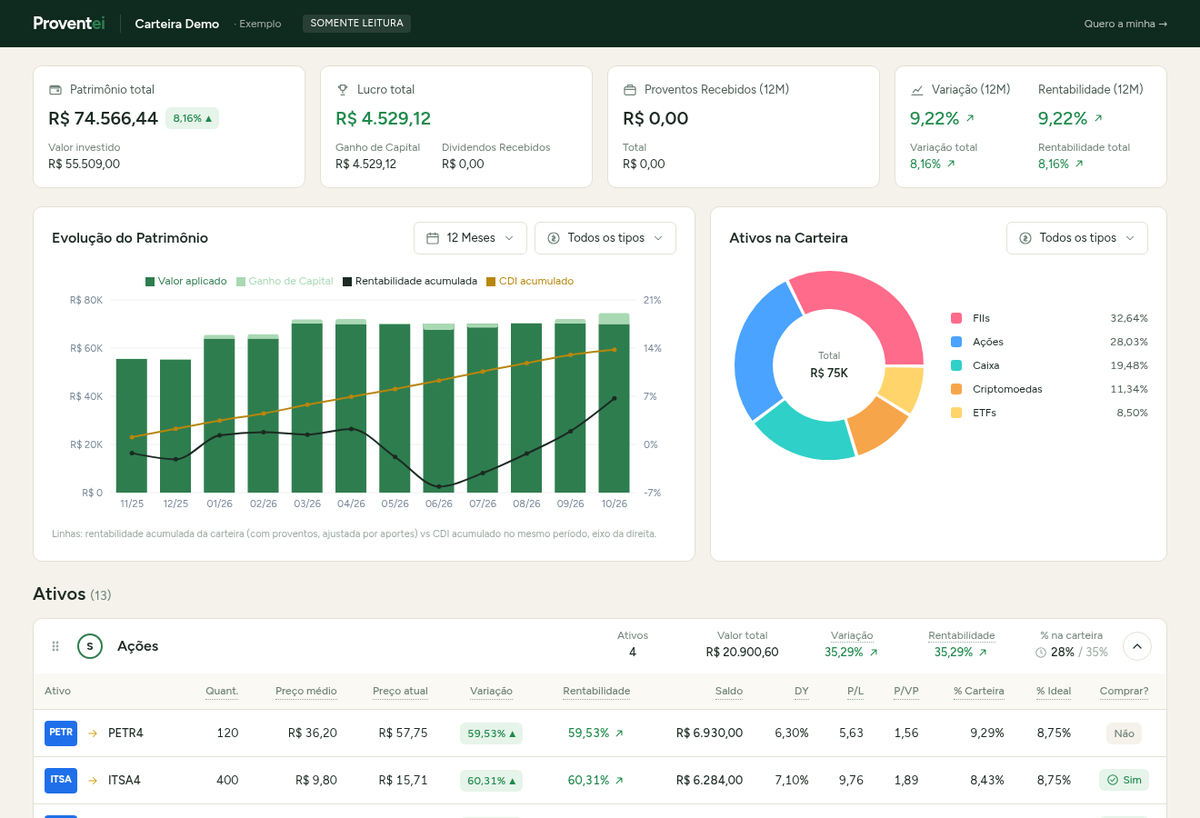Click the Sim buy badge for ITSA4

tap(1124, 780)
